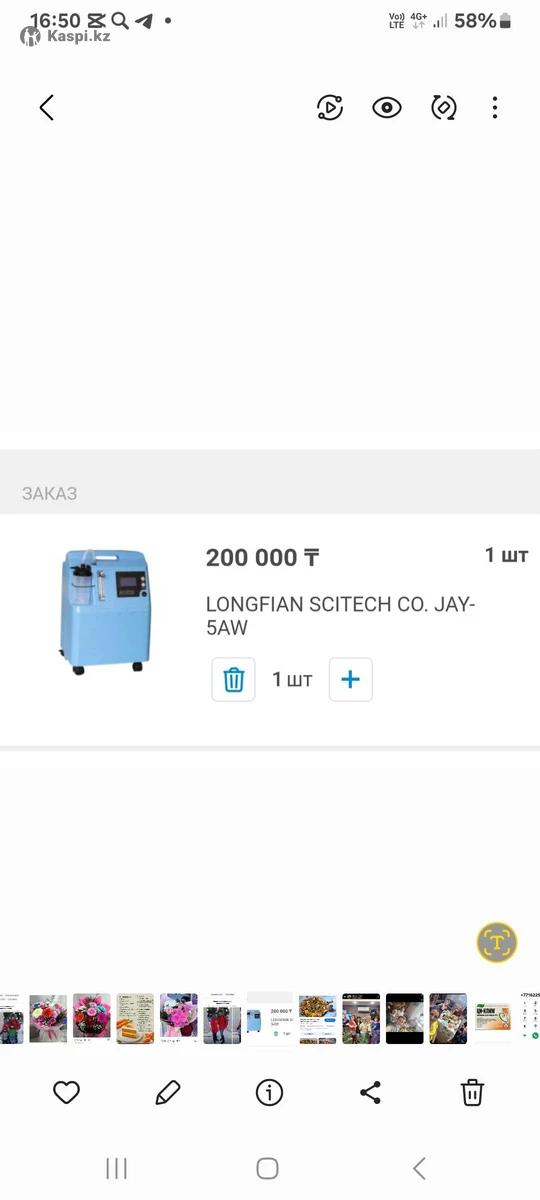Mark photo as favorite with heart icon
Screen dimensions: 540x1200
[x=66, y=1093]
